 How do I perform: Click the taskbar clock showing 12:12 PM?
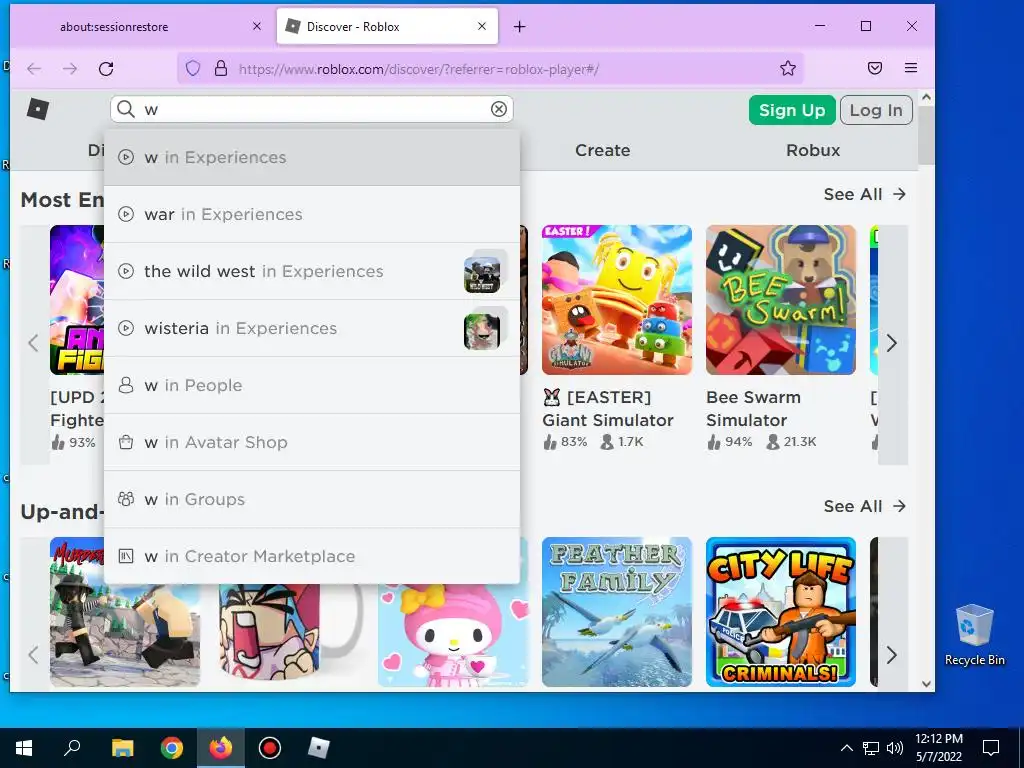[938, 748]
